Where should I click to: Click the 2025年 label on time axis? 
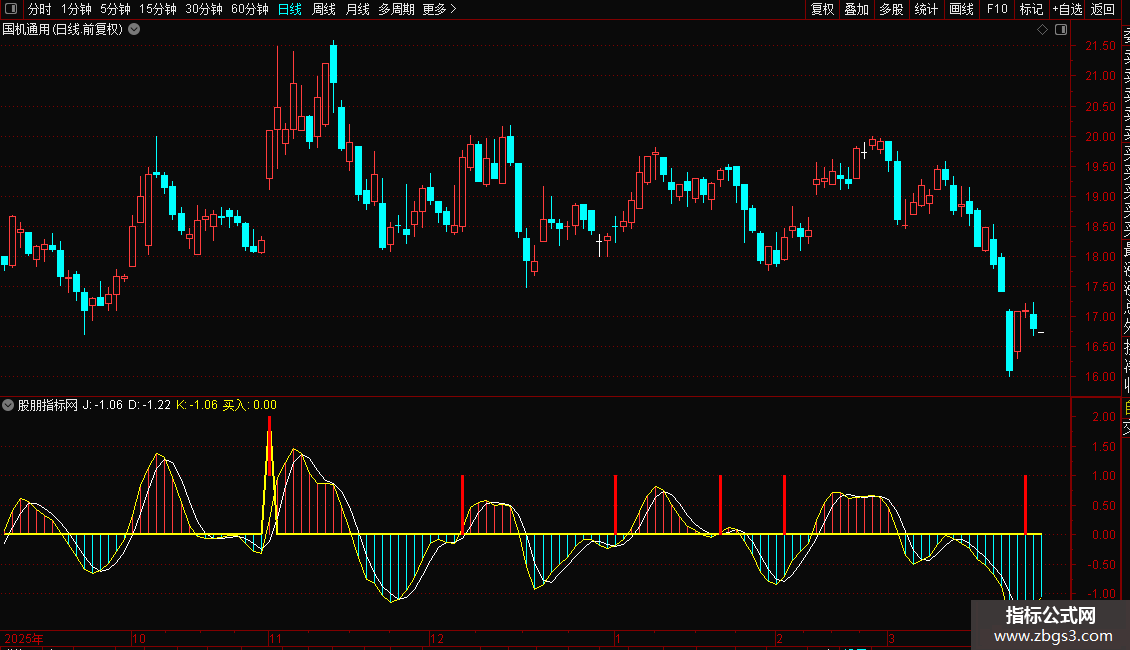click(24, 638)
